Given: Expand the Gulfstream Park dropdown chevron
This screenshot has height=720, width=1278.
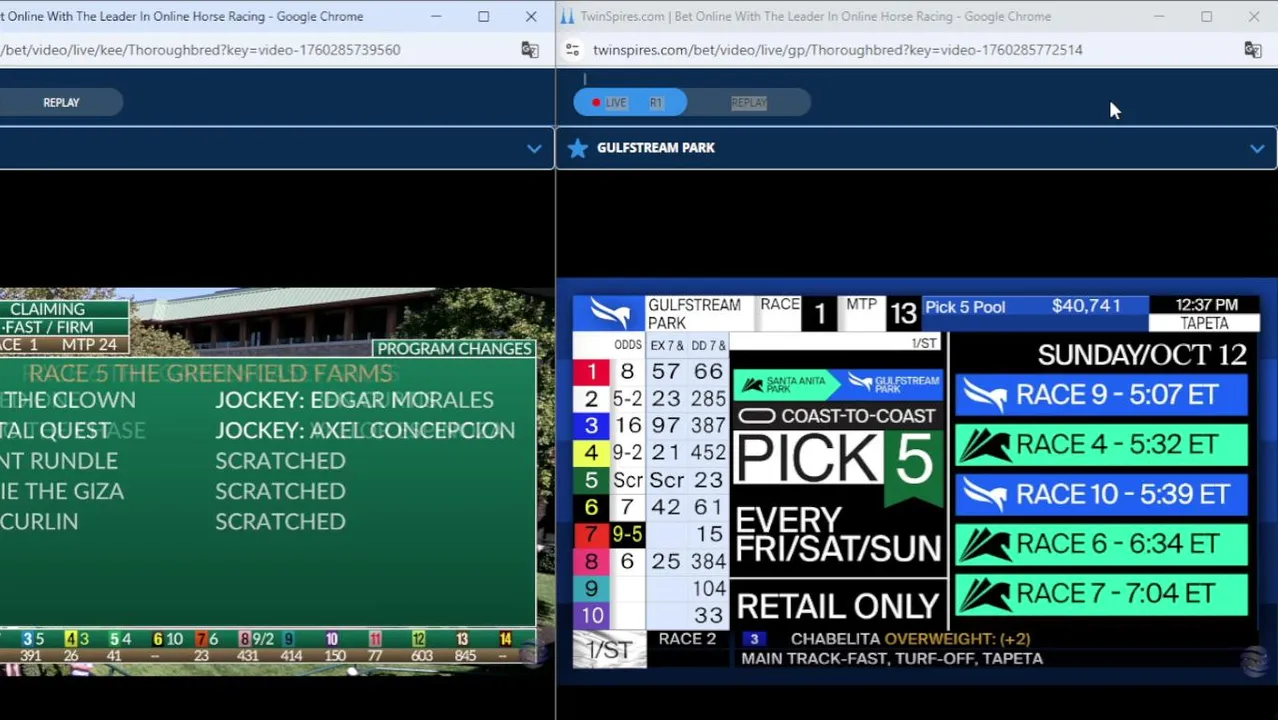Looking at the screenshot, I should [x=1257, y=149].
